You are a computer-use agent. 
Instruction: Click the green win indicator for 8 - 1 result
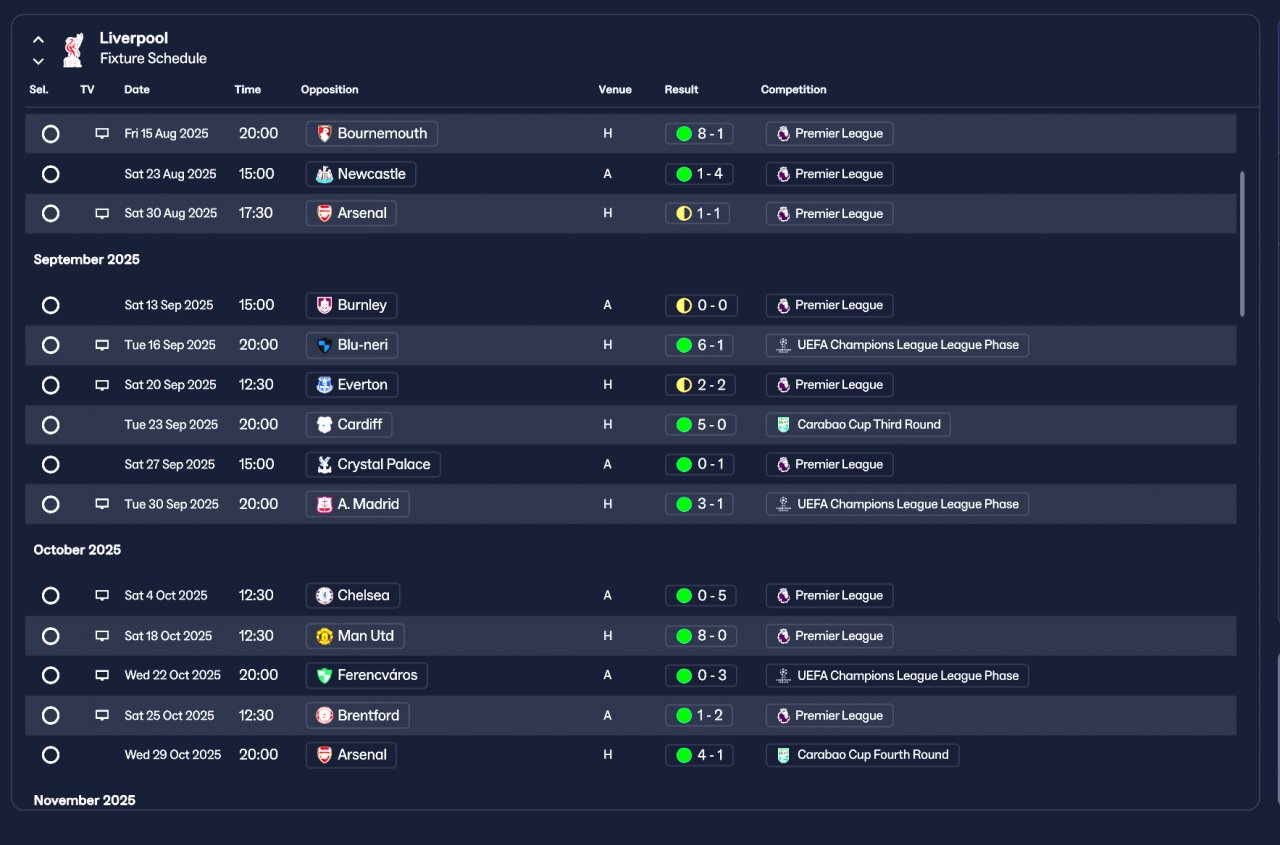pyautogui.click(x=684, y=134)
